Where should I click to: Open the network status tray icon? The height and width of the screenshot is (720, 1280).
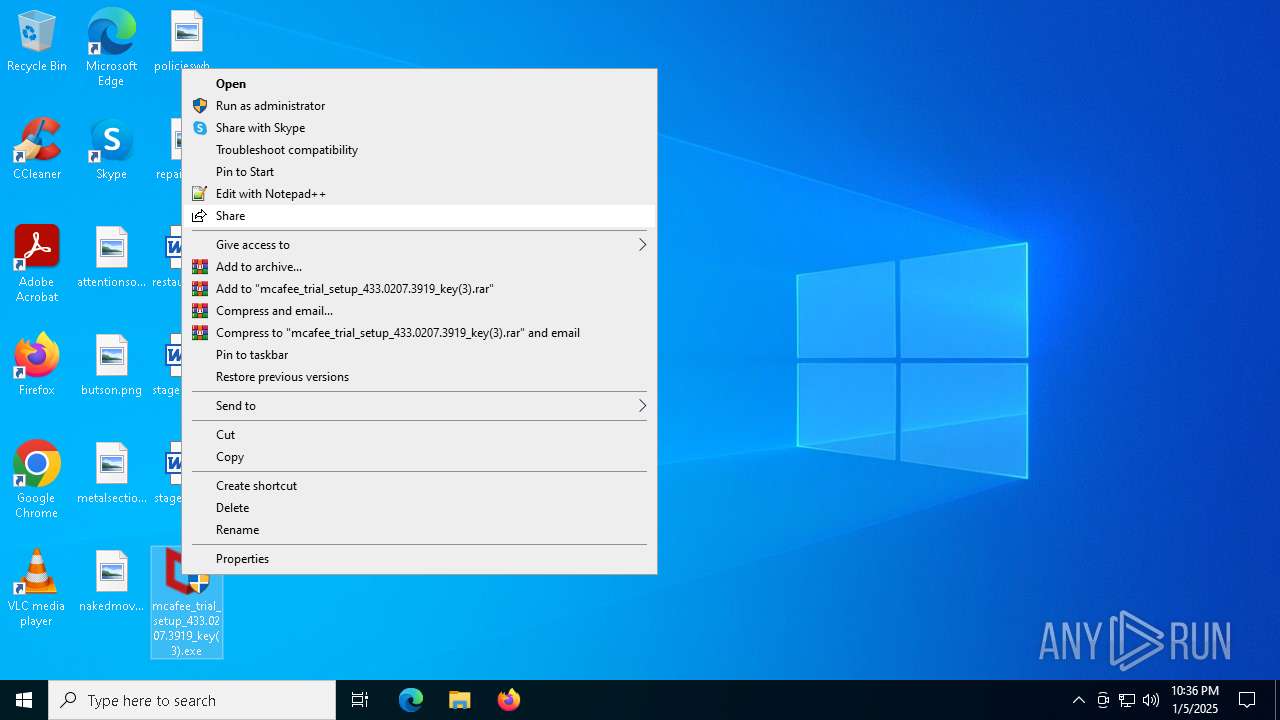click(1127, 700)
